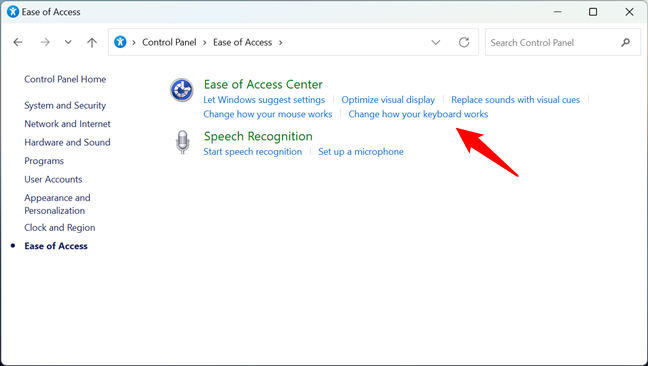This screenshot has width=648, height=366.
Task: Minimize the Ease of Access window
Action: pyautogui.click(x=557, y=12)
